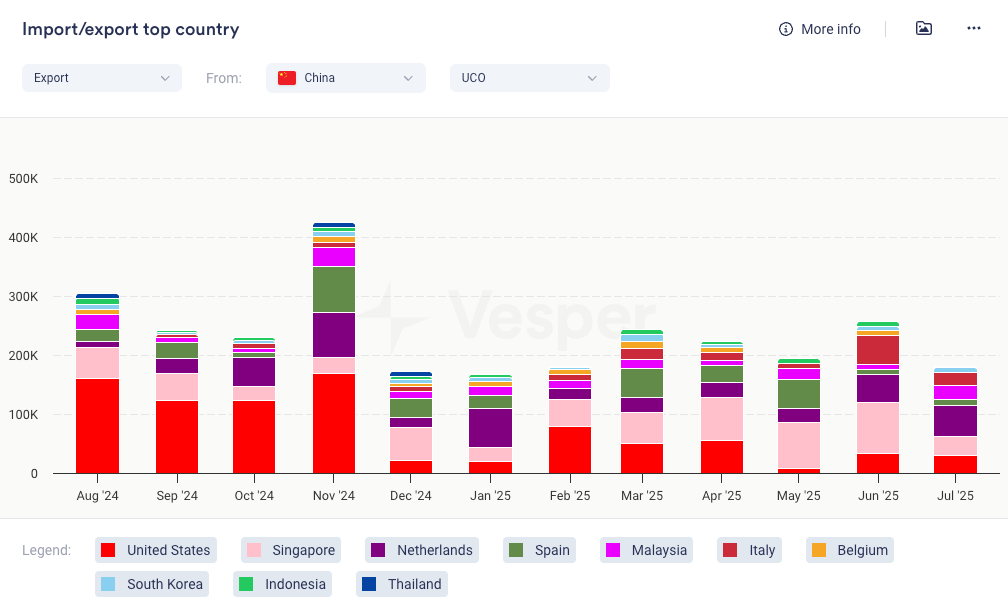Click the More info link
This screenshot has height=611, width=1008.
(830, 29)
